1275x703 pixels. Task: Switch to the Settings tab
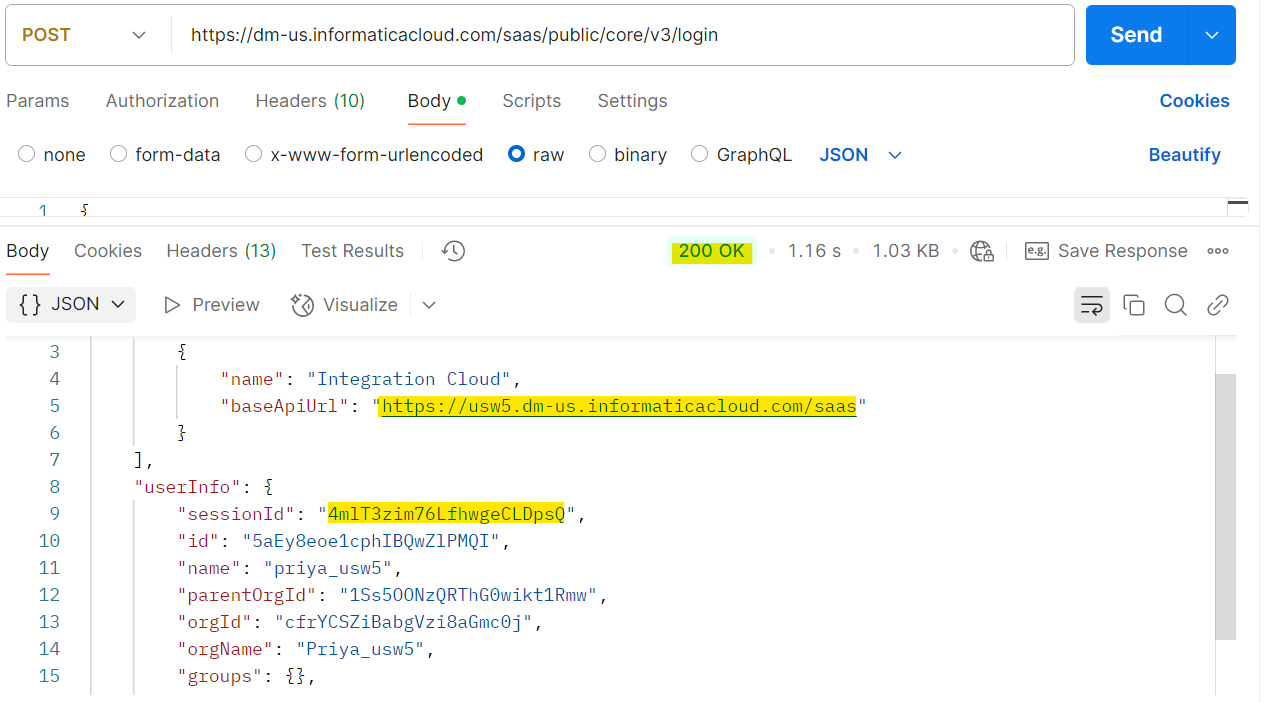point(632,101)
